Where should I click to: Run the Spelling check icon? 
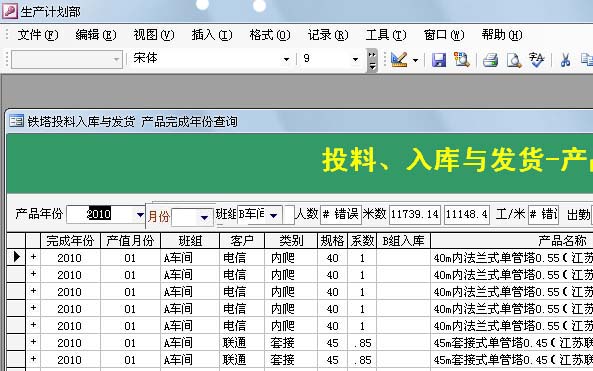(x=536, y=59)
